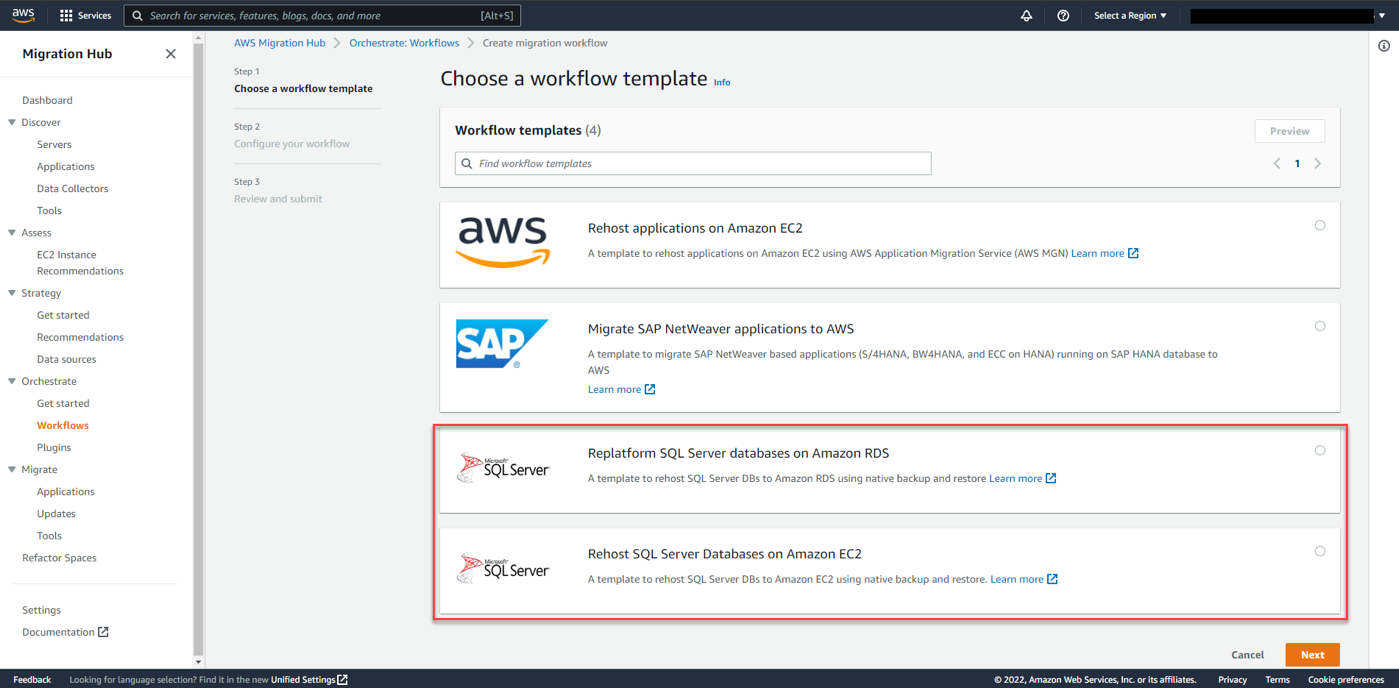Open Get started under Strategy
Screen dimensions: 1399x688
(x=63, y=315)
